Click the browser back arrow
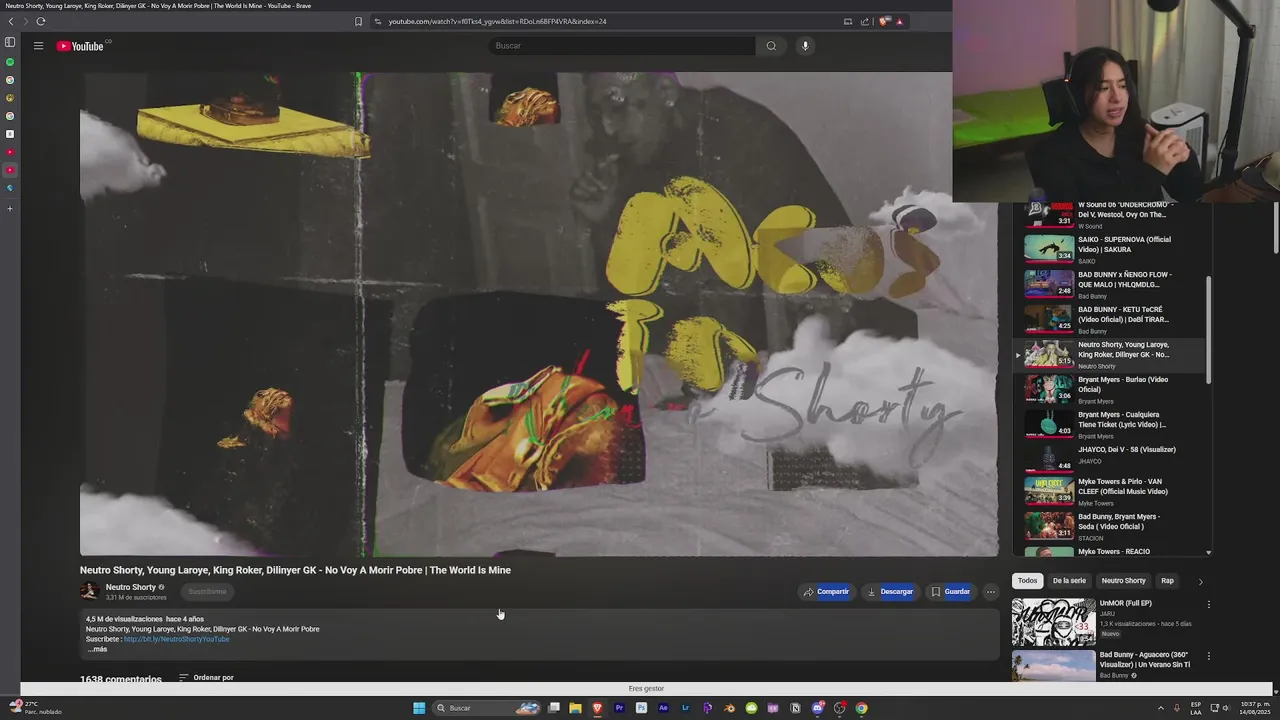 (11, 21)
